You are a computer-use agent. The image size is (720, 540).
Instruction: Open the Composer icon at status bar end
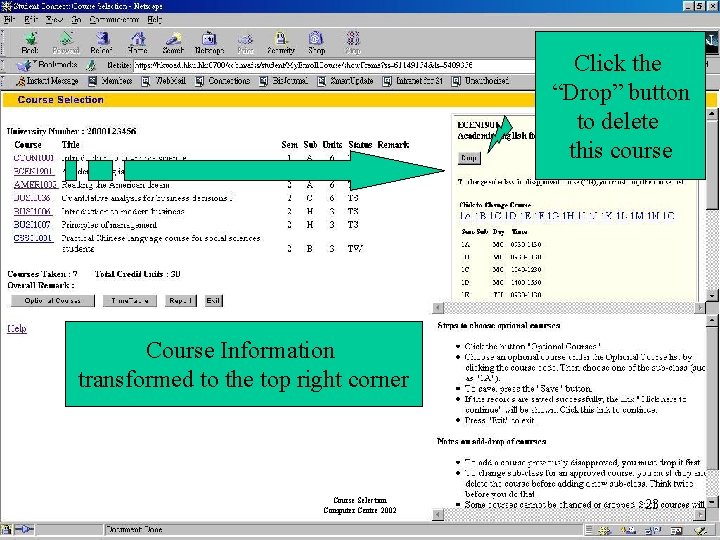point(701,530)
